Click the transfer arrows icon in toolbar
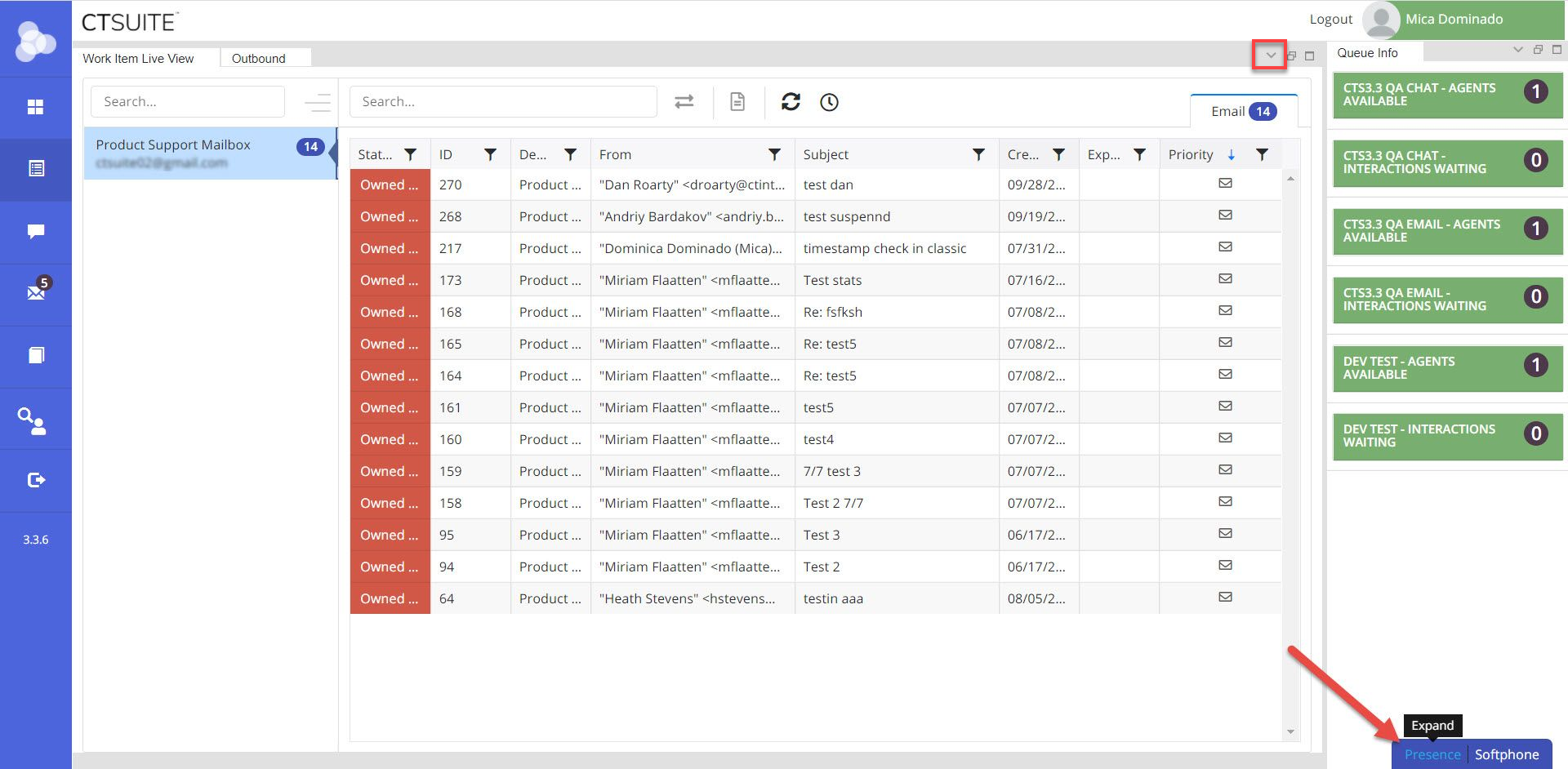The width and height of the screenshot is (1568, 769). coord(684,102)
